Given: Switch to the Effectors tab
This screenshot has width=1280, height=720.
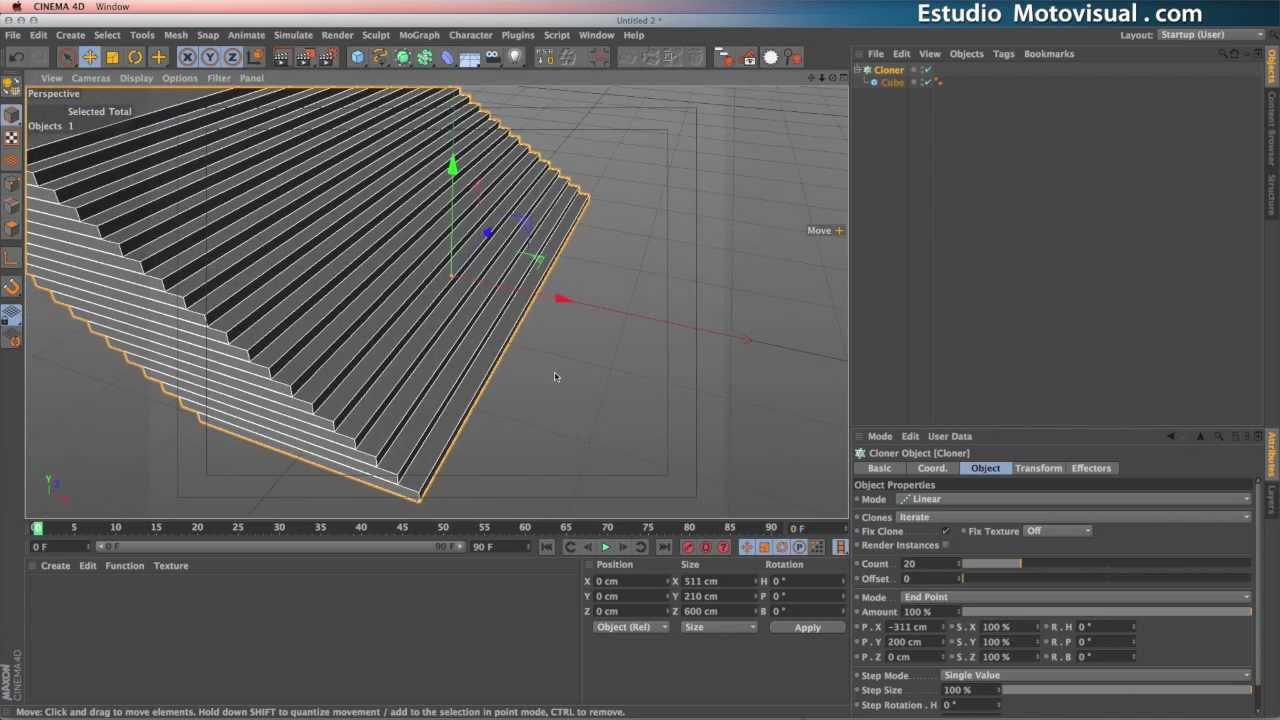Looking at the screenshot, I should point(1091,468).
